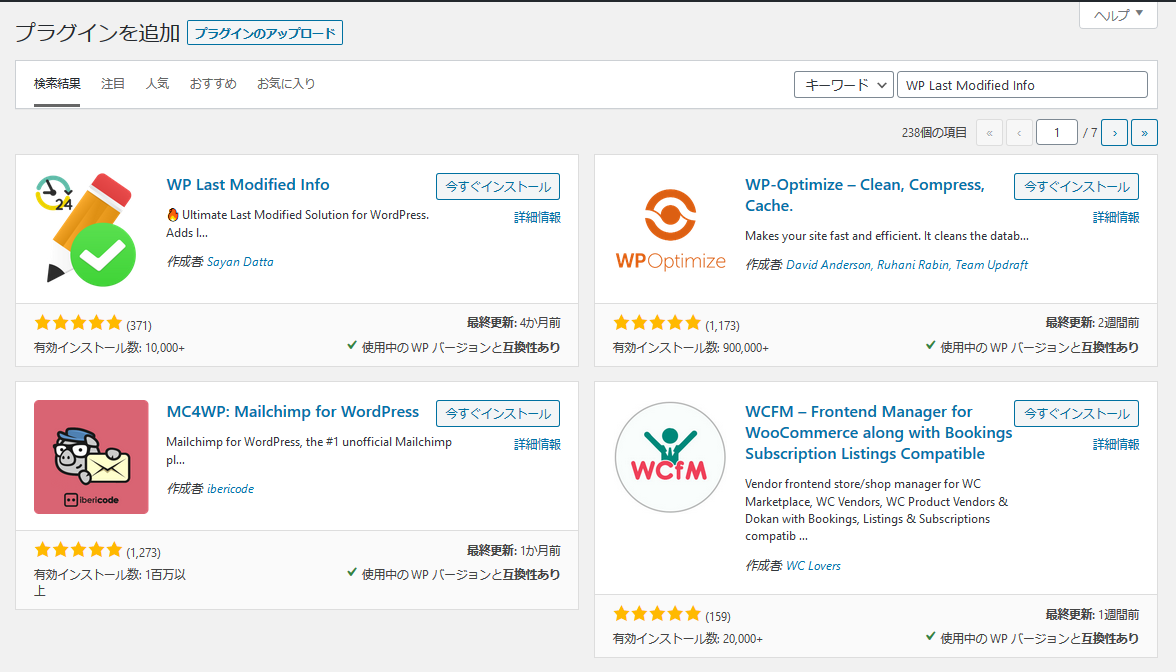Click the WP Last Modified Info plugin icon
This screenshot has height=672, width=1176.
(x=86, y=230)
